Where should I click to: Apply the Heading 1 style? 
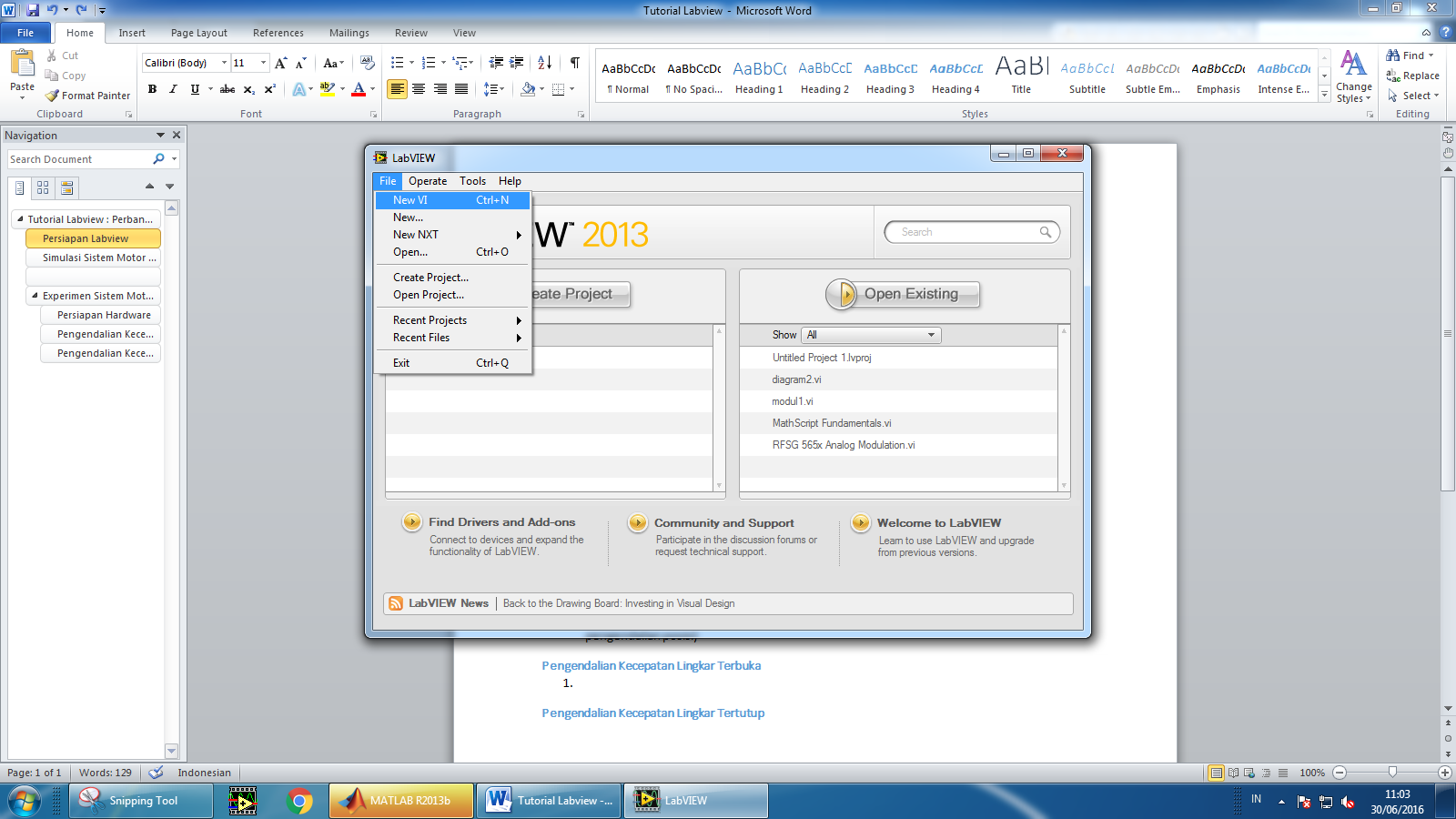(x=759, y=76)
